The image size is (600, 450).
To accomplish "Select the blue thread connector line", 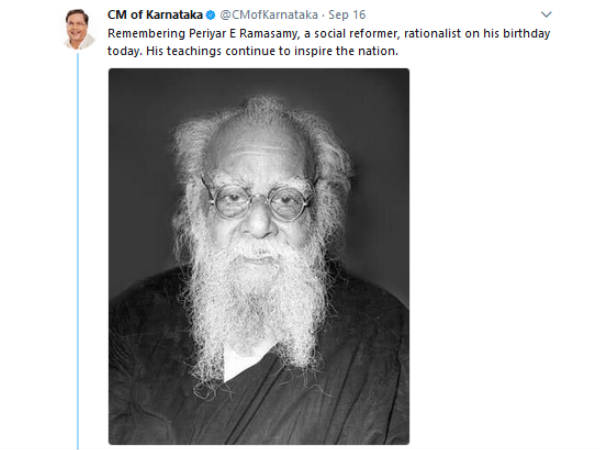I will click(78, 251).
